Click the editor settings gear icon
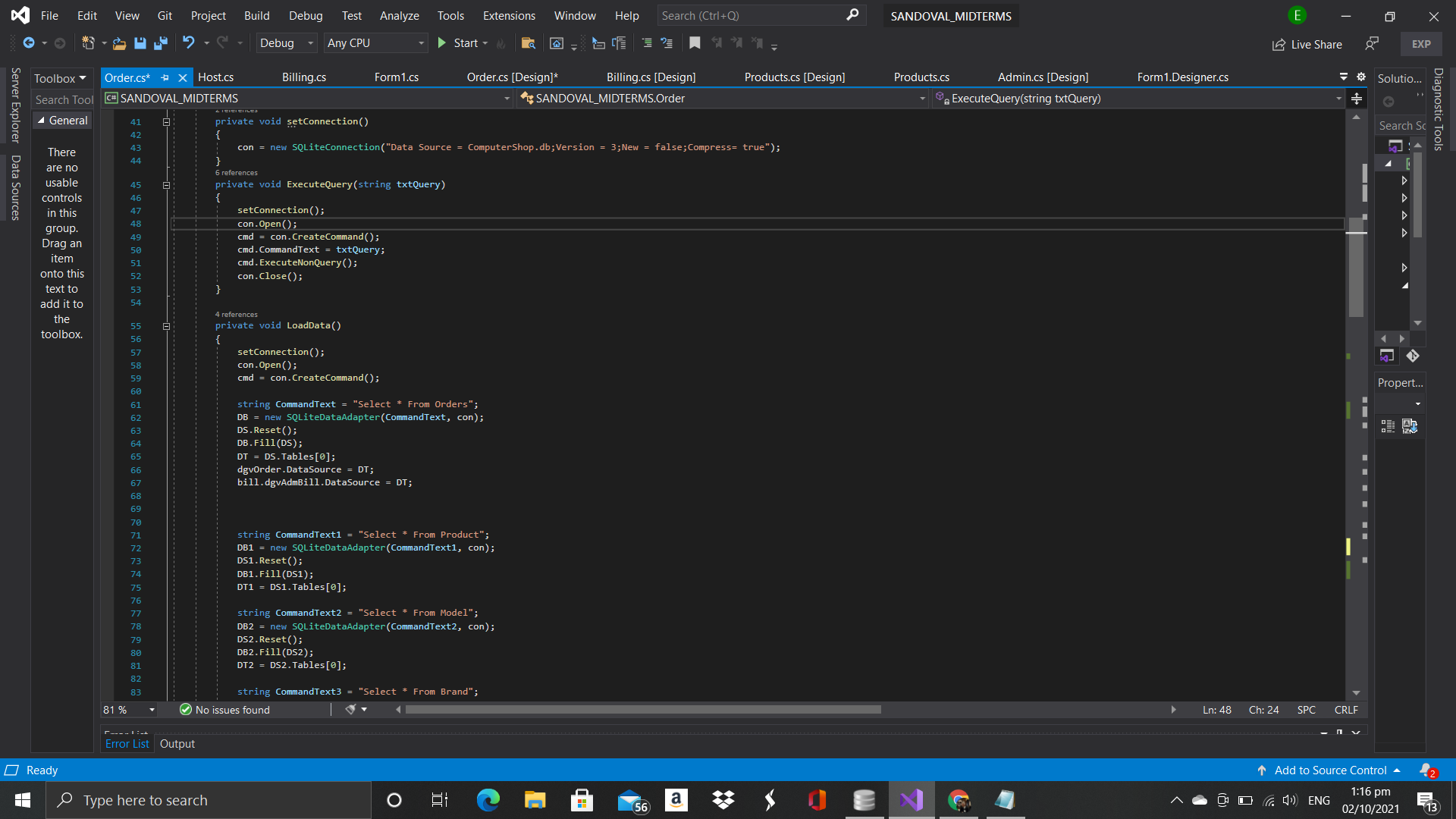Viewport: 1456px width, 819px height. (1361, 77)
